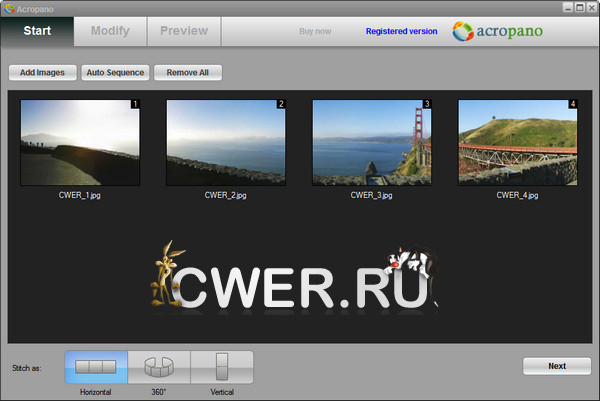Select the CWER_1.jpg thumbnail
The width and height of the screenshot is (600, 401).
point(80,142)
